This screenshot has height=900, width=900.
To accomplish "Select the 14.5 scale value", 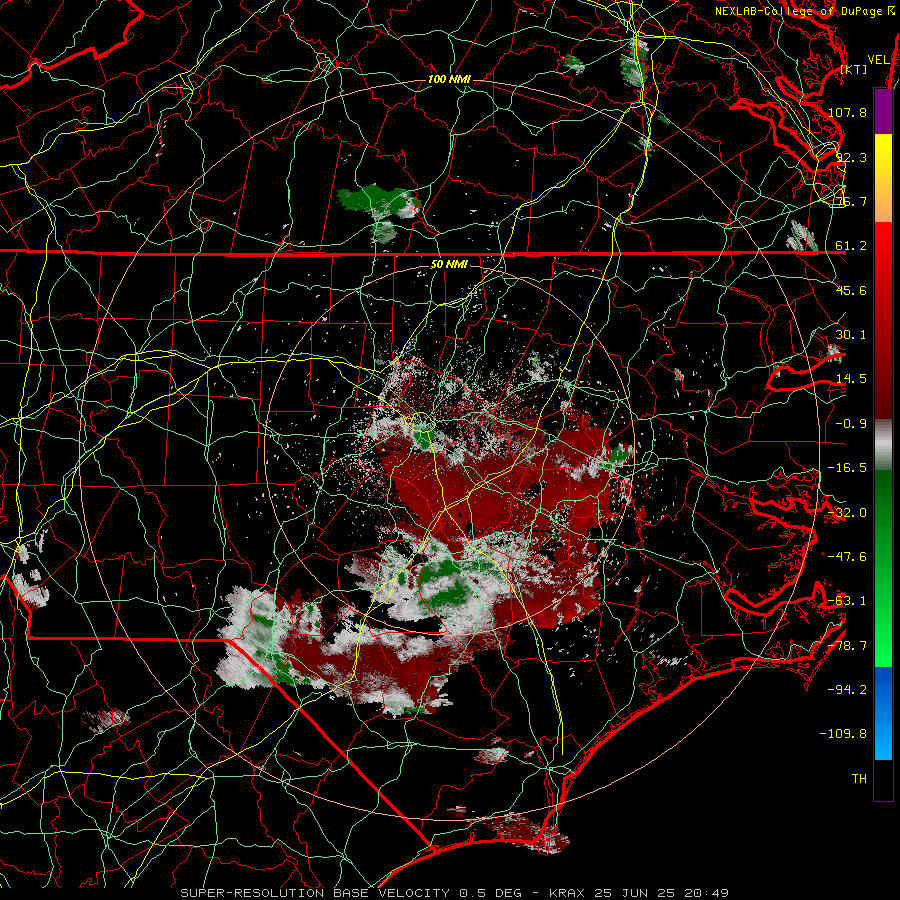I will point(851,379).
